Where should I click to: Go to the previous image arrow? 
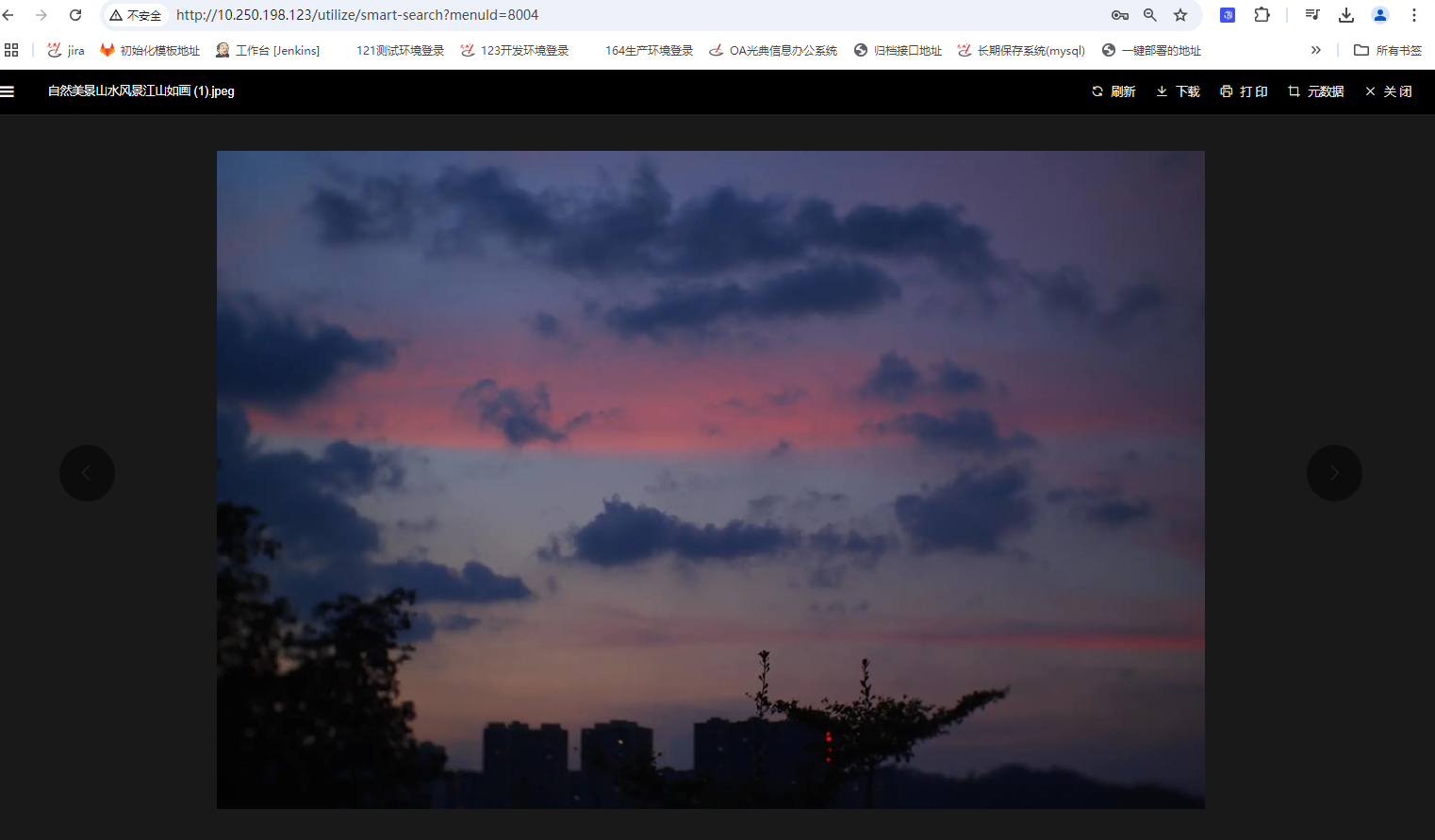tap(87, 472)
